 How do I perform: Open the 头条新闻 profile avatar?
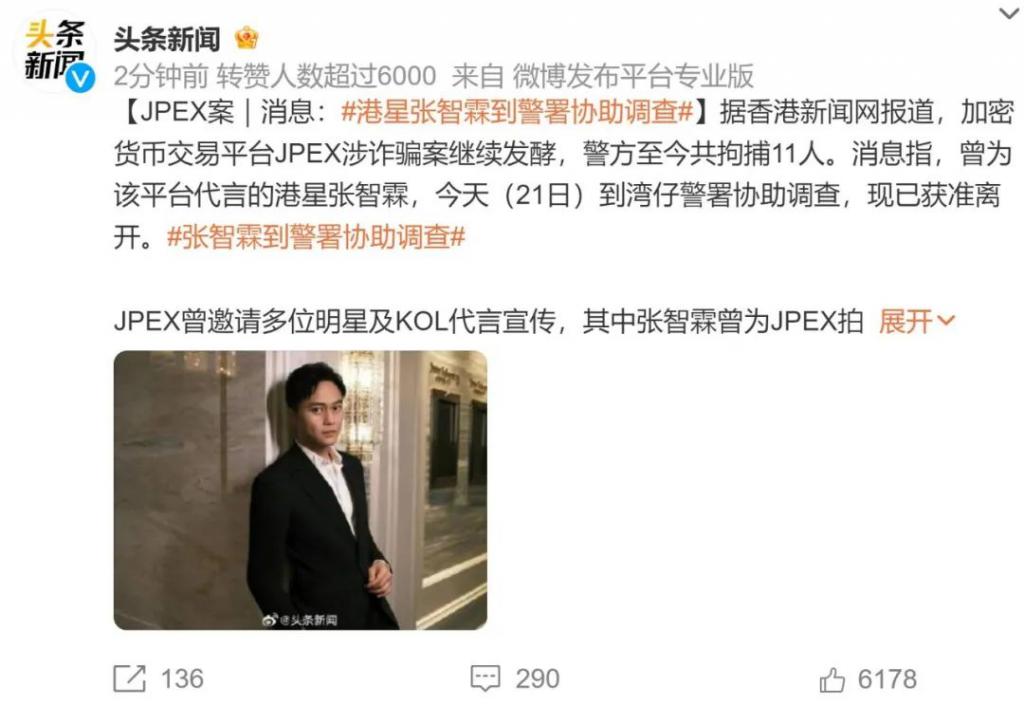[x=55, y=52]
